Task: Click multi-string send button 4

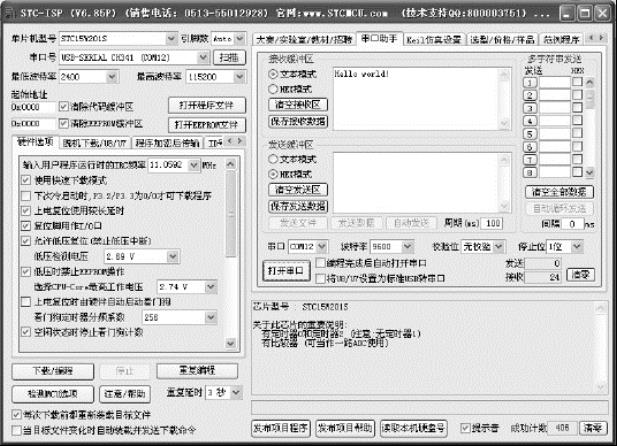Action: [x=530, y=121]
